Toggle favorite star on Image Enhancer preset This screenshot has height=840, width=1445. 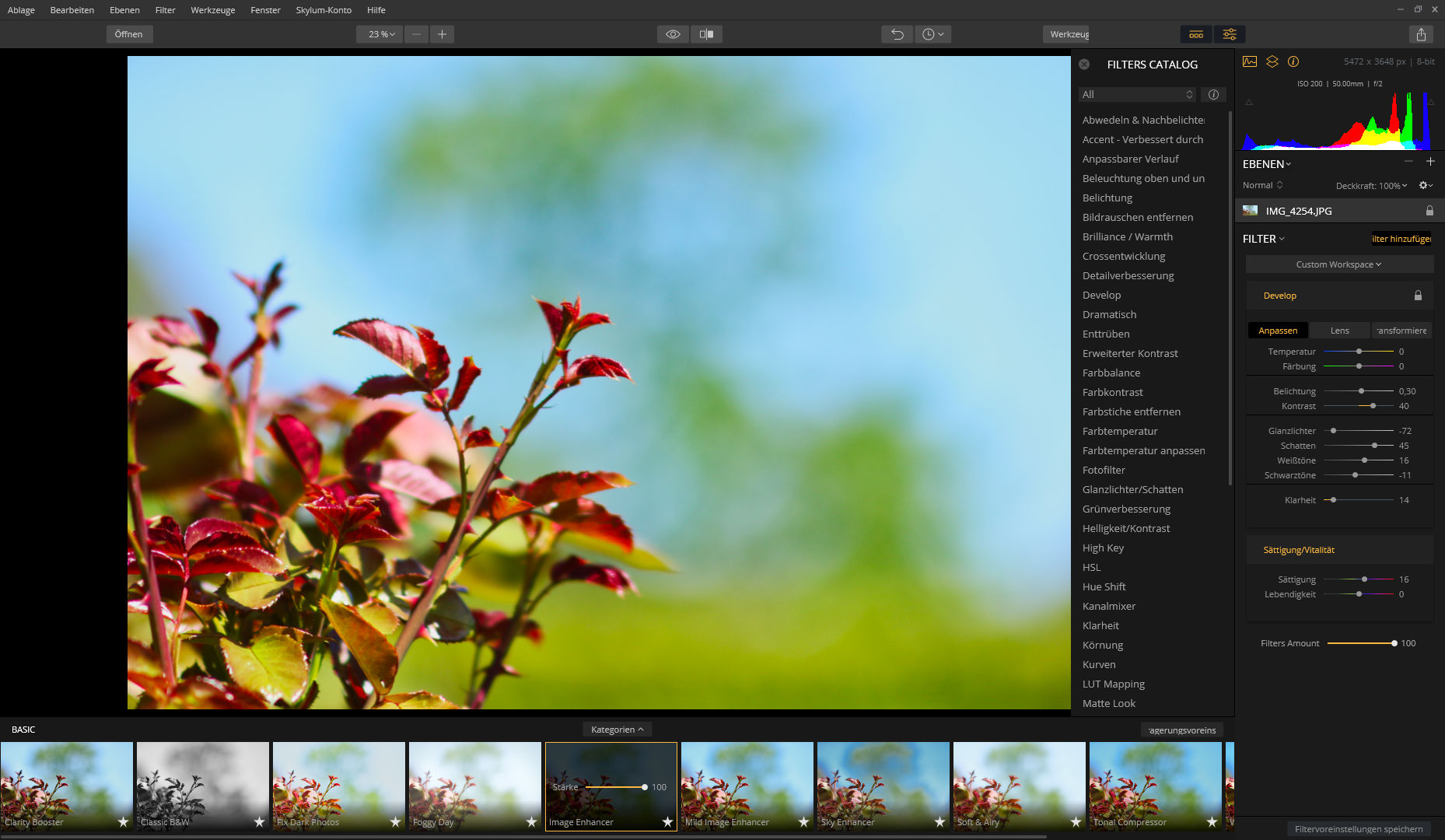667,821
